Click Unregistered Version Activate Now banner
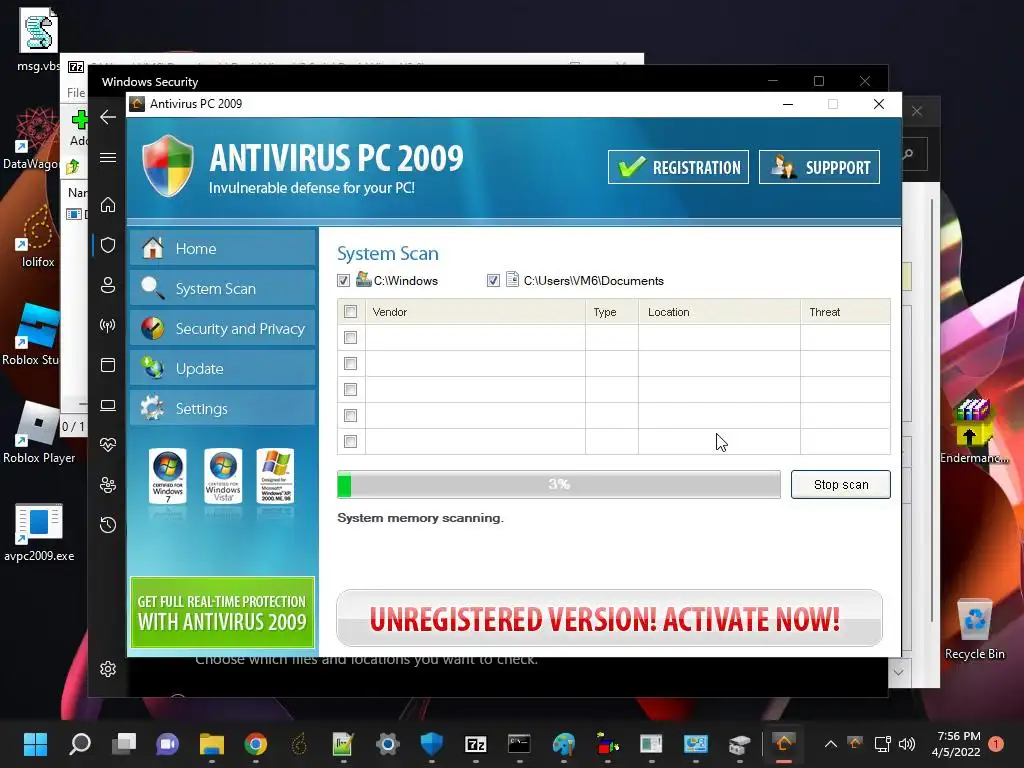This screenshot has width=1024, height=768. coord(609,618)
